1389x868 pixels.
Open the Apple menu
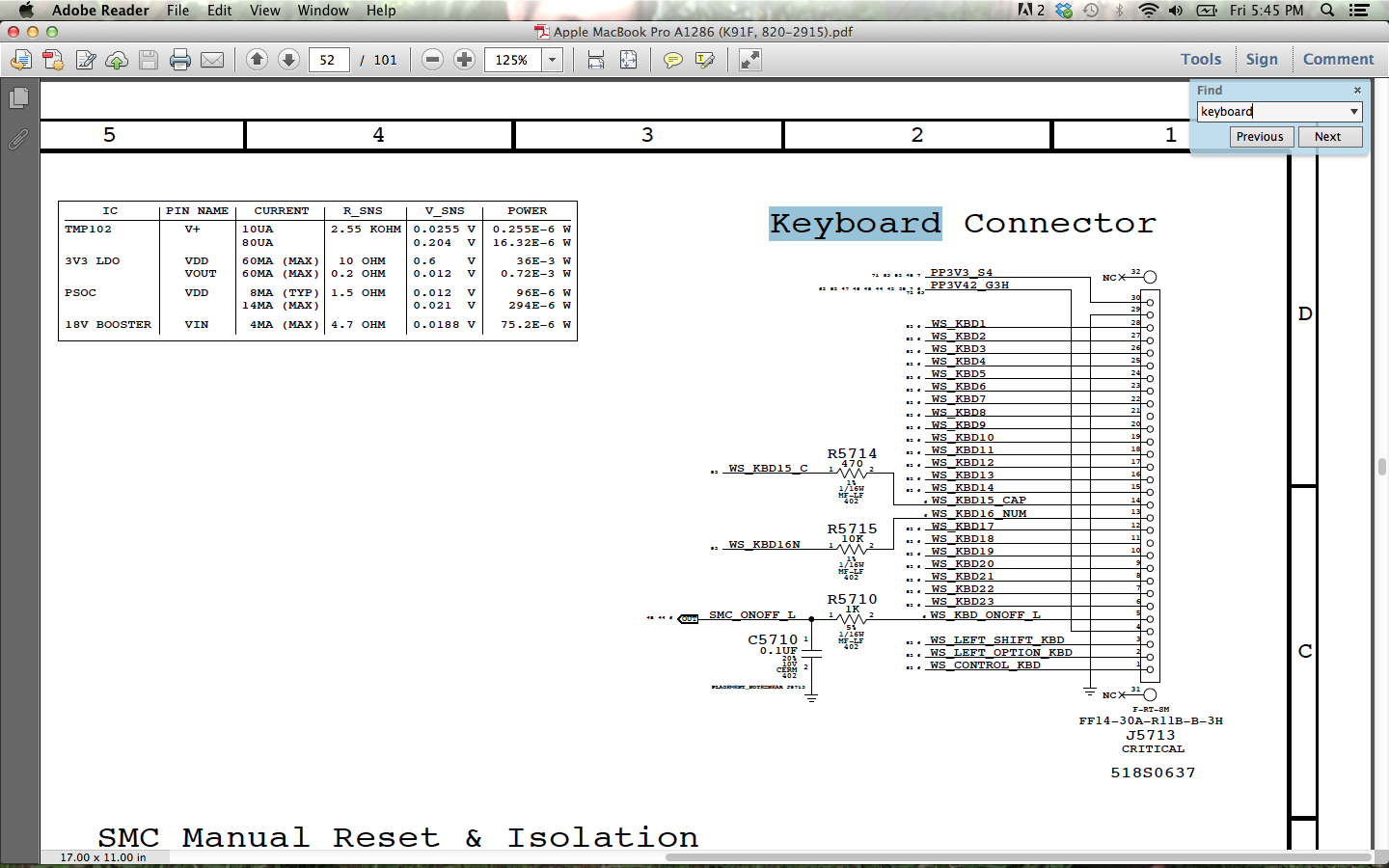pos(26,11)
